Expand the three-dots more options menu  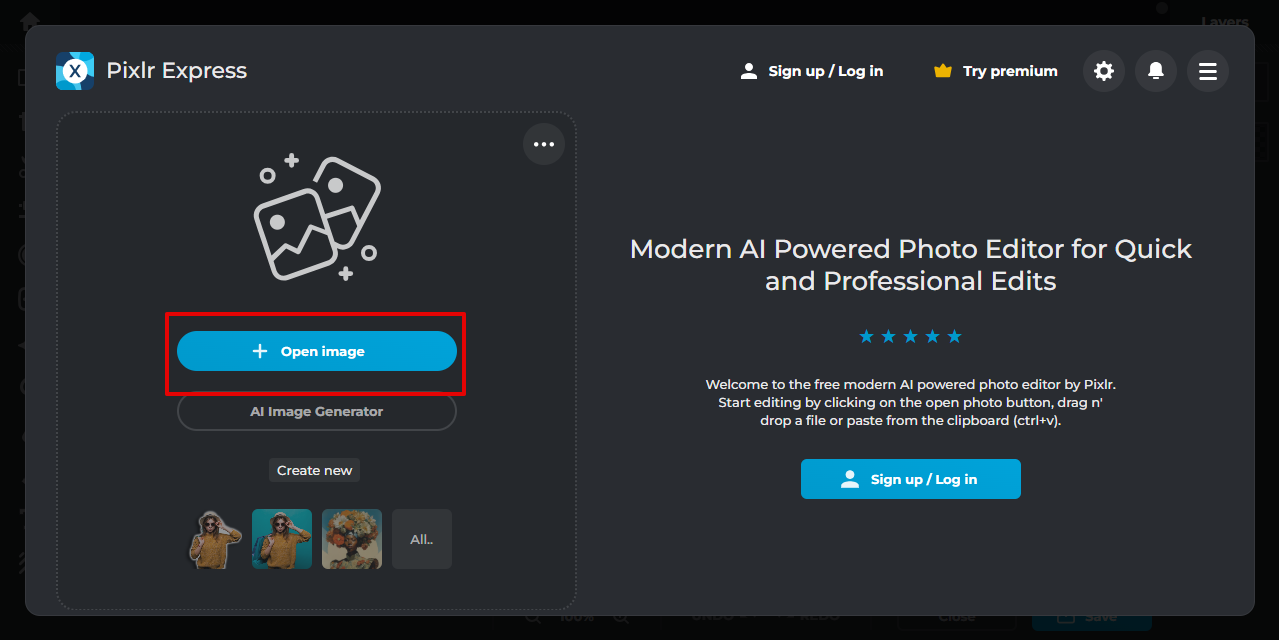[544, 145]
